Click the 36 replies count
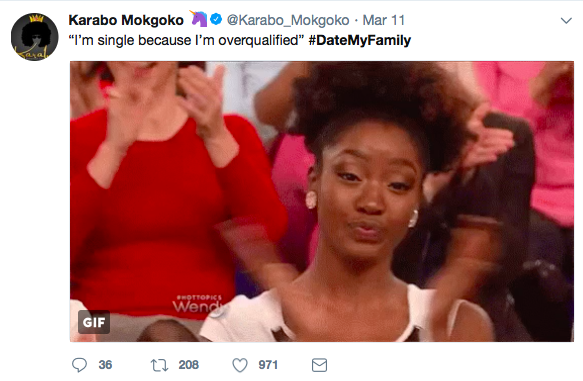 coord(105,365)
